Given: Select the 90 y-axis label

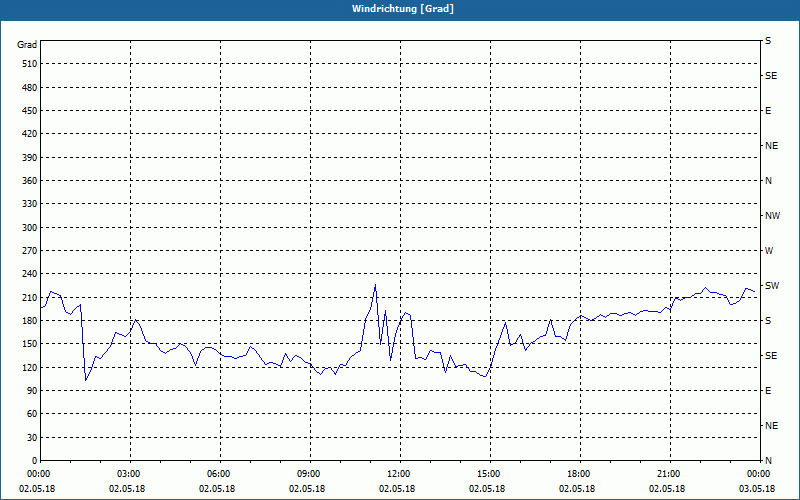Looking at the screenshot, I should 32,391.
